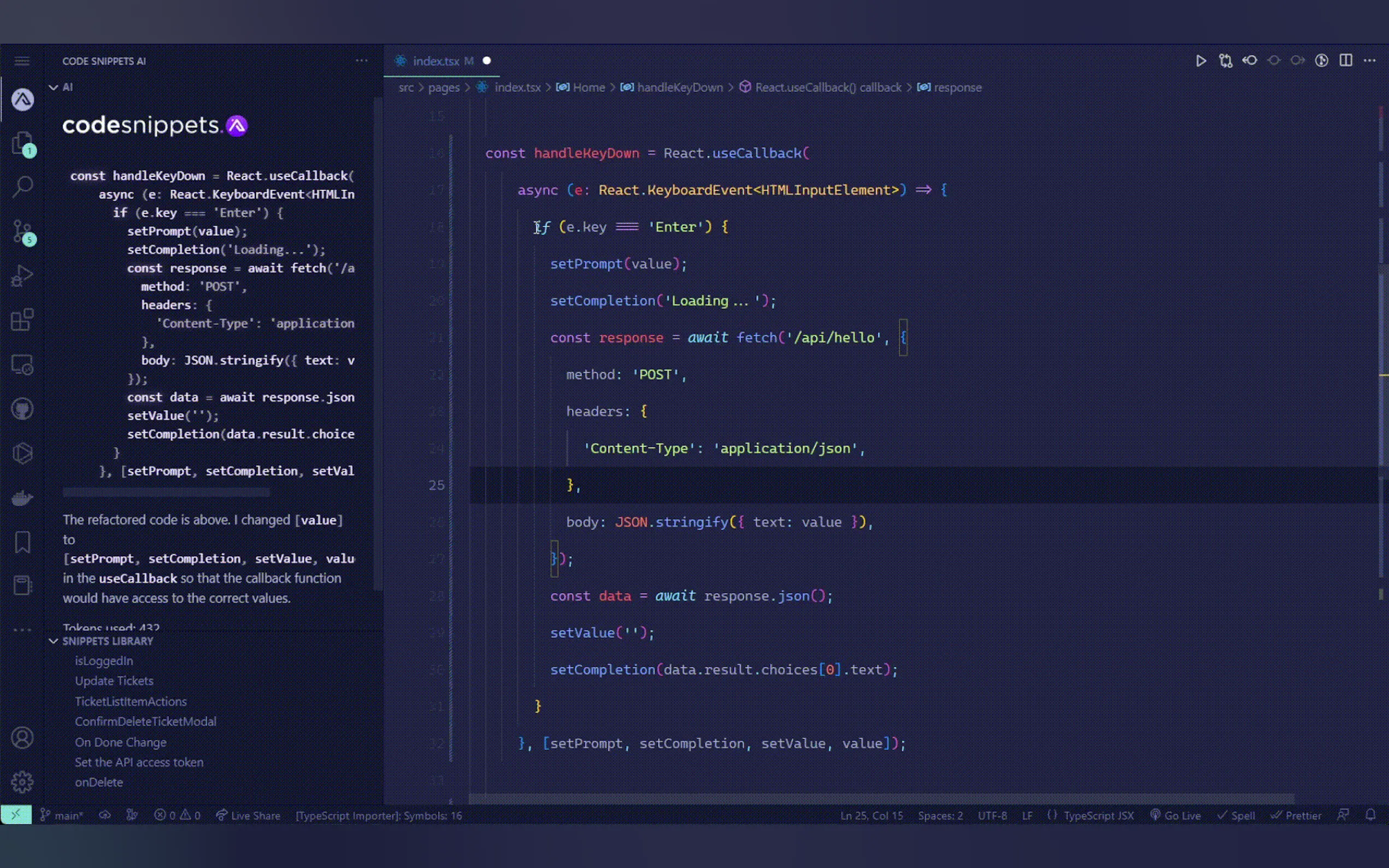Screen dimensions: 1389x868
Task: Select TypeScript JSX language mode
Action: click(1099, 815)
